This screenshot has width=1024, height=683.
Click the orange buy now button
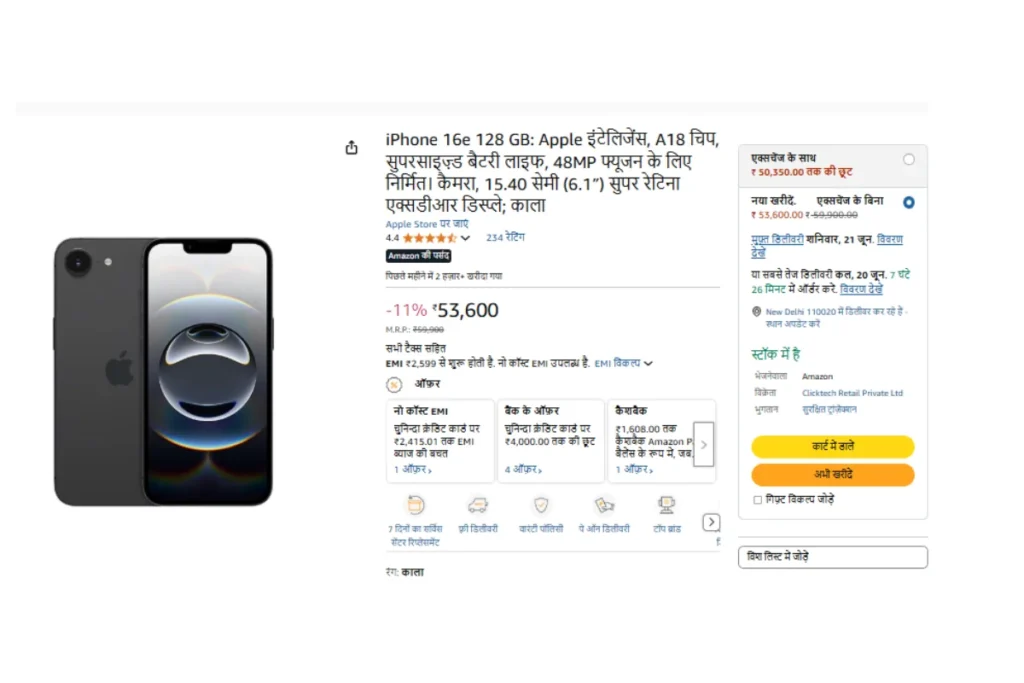point(833,475)
